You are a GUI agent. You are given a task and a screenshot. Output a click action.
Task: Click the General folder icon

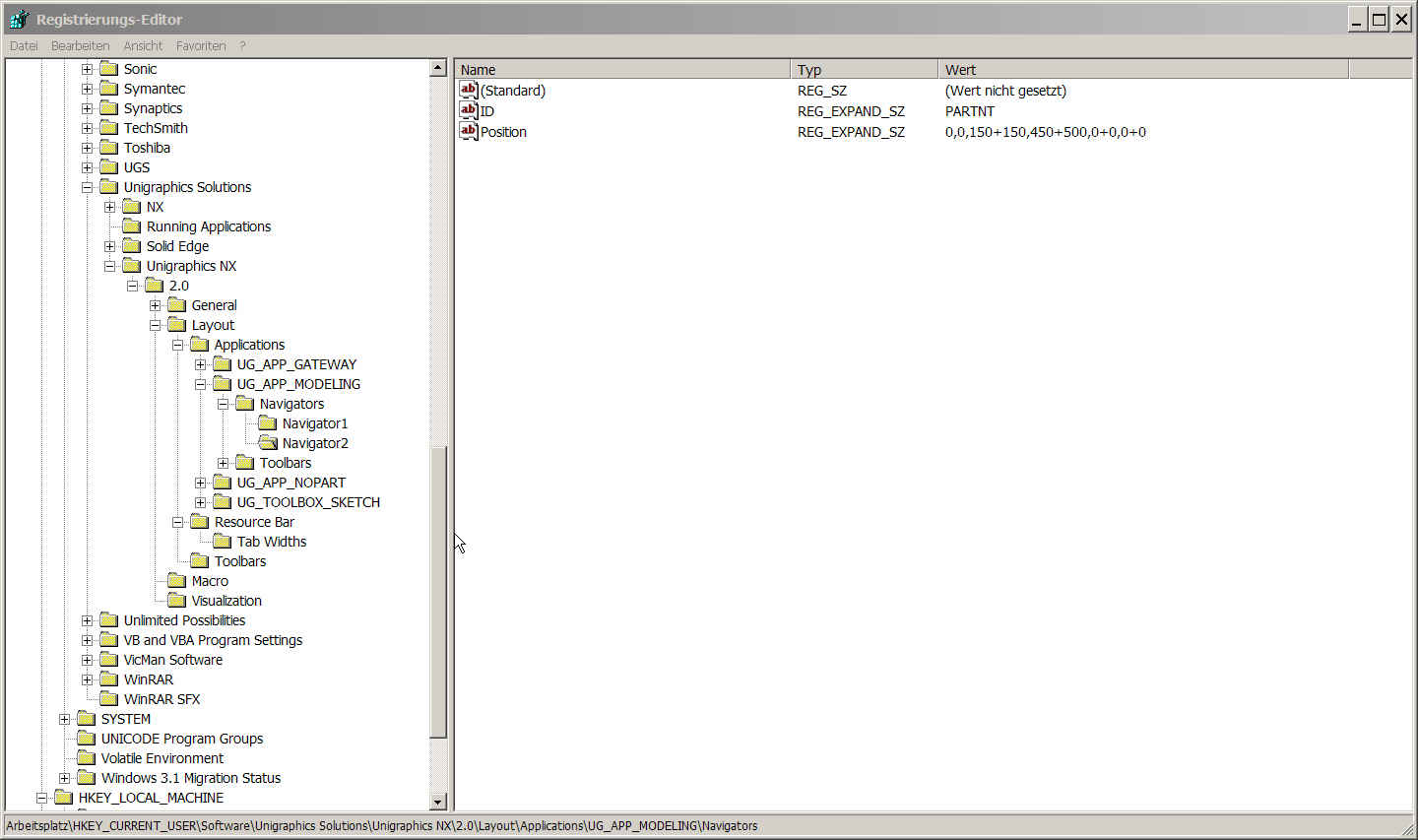click(x=177, y=305)
